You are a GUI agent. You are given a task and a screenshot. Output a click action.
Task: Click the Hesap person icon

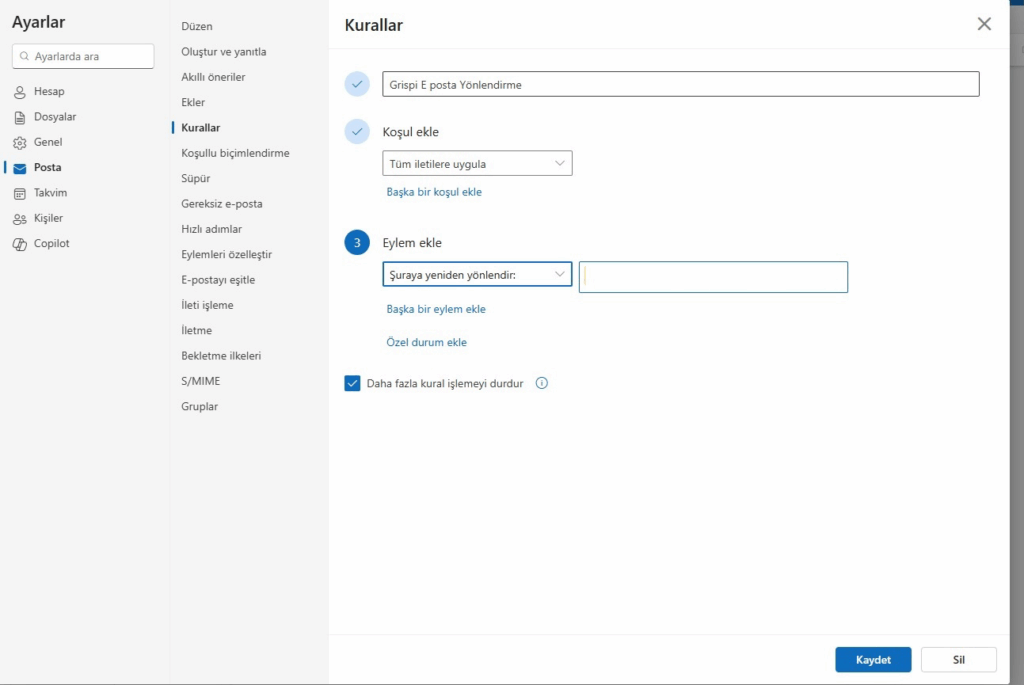20,92
